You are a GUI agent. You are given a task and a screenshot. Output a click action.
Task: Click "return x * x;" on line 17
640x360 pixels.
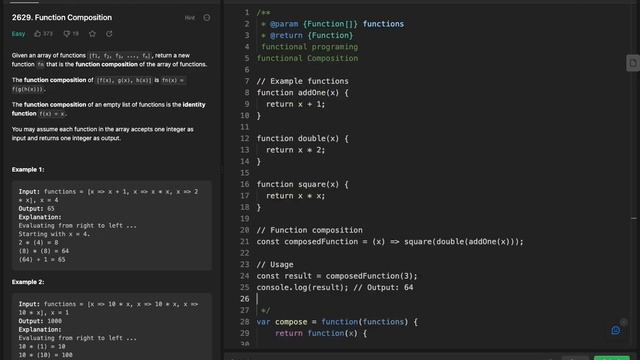tap(296, 196)
